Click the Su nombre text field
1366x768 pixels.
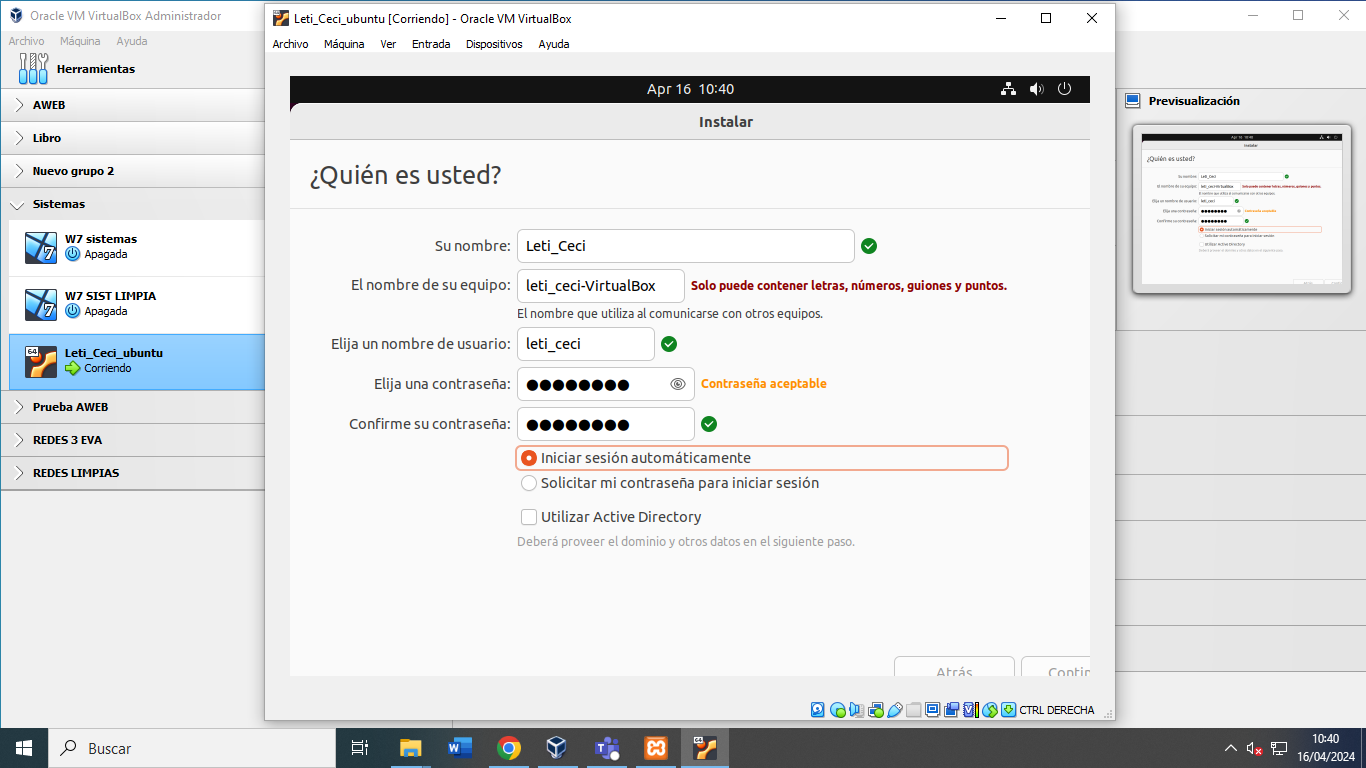pos(685,246)
